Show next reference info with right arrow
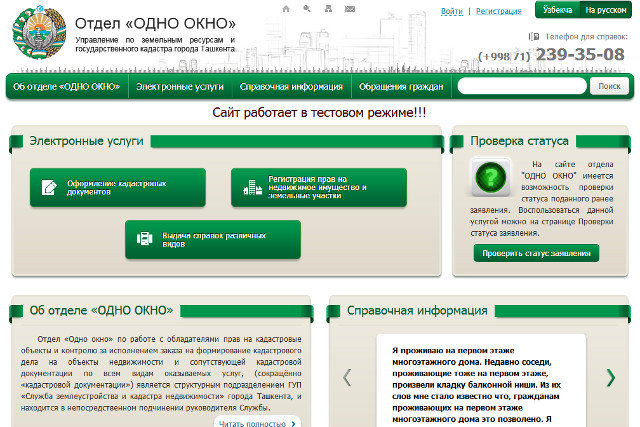640x427 pixels. pos(611,377)
